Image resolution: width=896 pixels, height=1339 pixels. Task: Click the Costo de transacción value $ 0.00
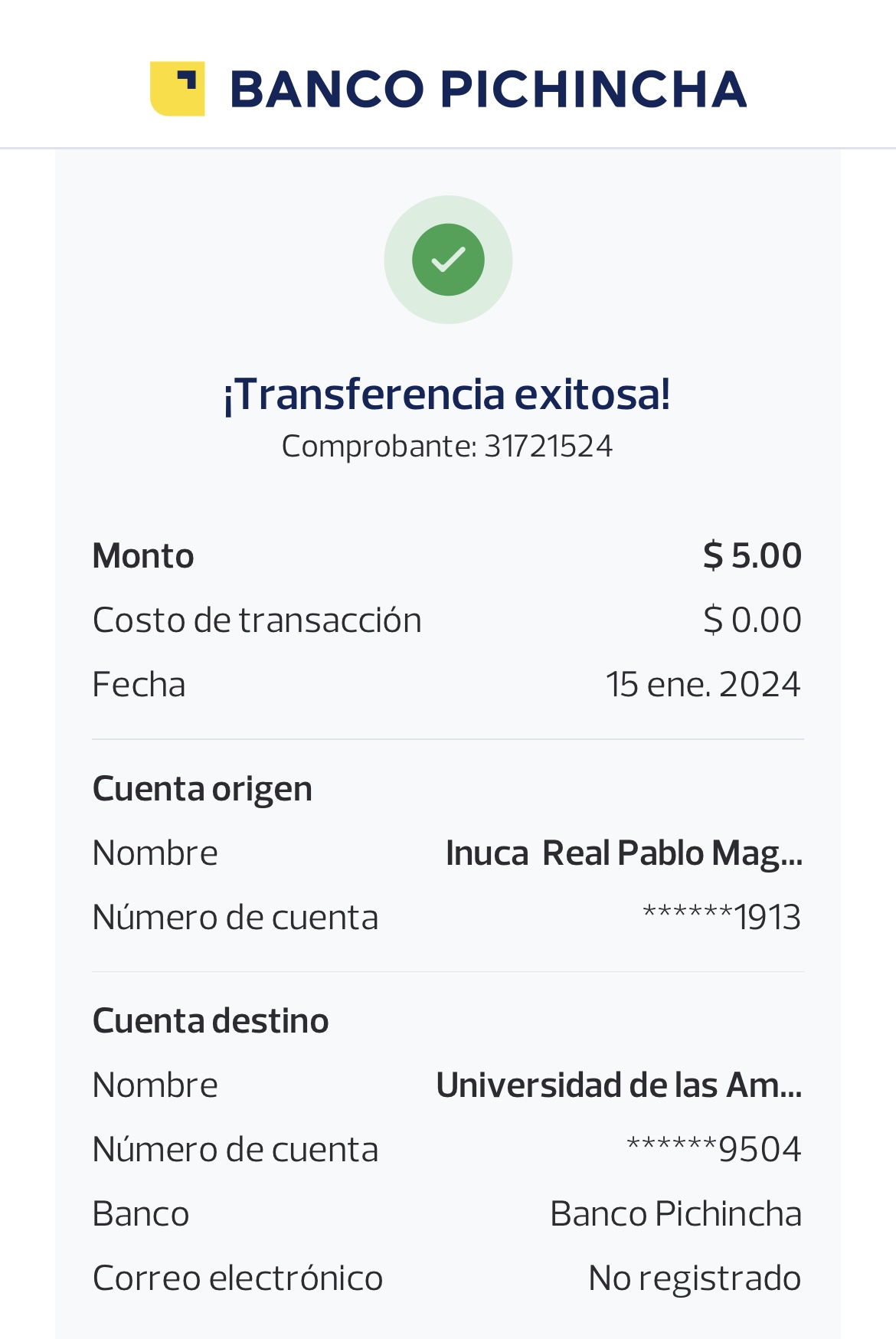click(752, 620)
